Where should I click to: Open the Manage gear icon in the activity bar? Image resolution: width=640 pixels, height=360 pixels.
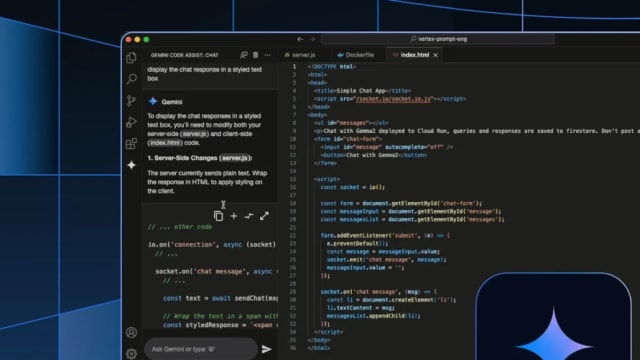tap(131, 353)
